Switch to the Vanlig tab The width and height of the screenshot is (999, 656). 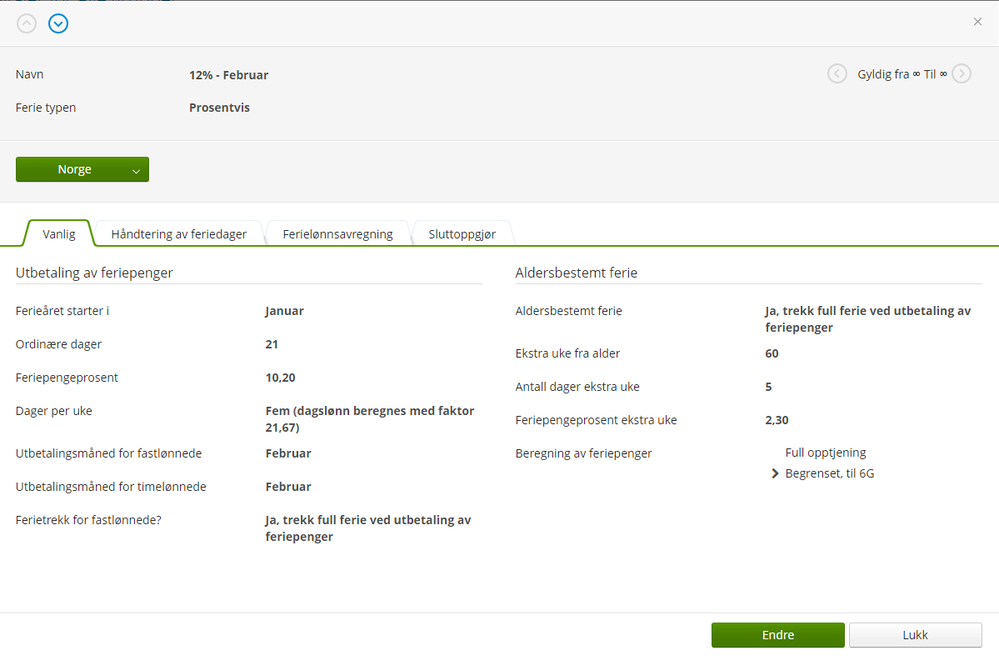[59, 234]
